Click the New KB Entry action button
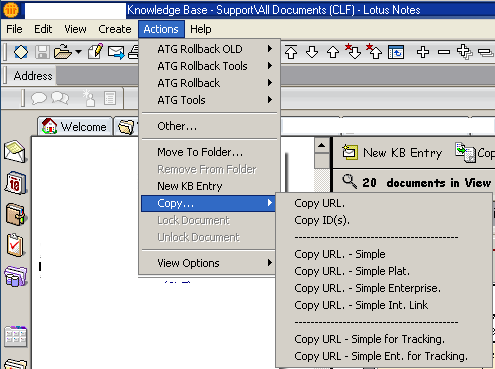The height and width of the screenshot is (369, 495). tap(392, 153)
